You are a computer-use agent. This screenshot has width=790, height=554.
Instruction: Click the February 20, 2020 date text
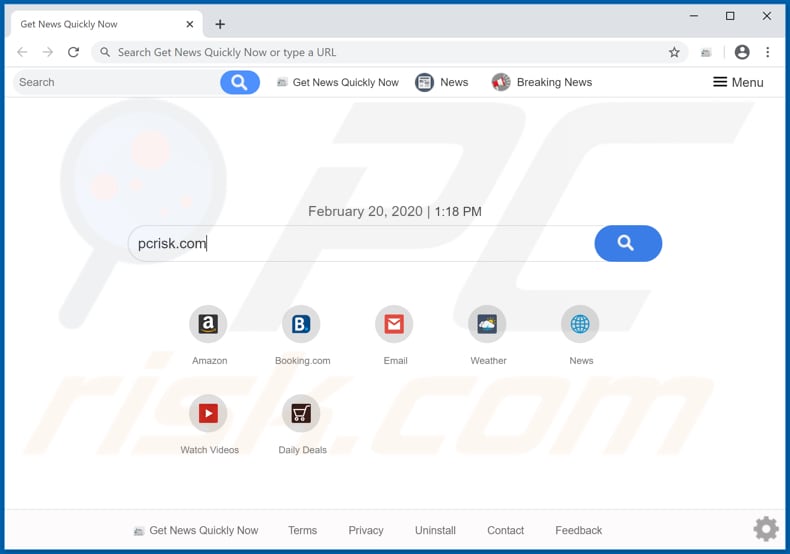(x=365, y=211)
